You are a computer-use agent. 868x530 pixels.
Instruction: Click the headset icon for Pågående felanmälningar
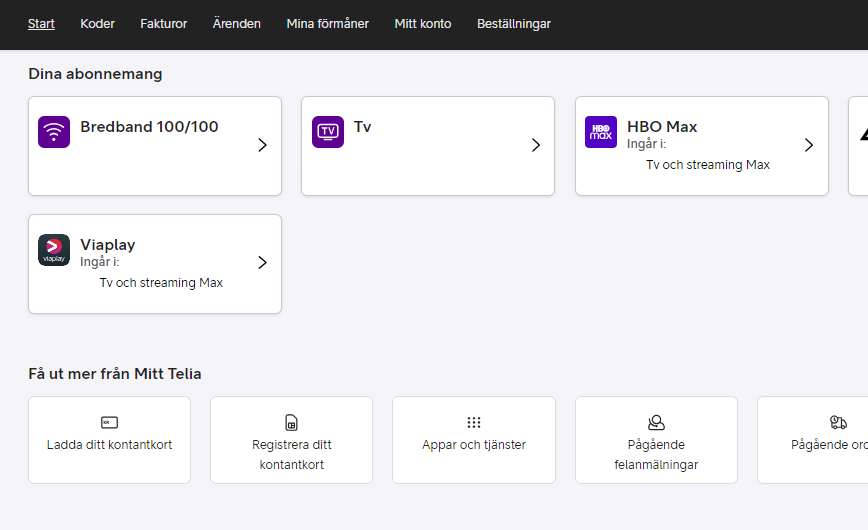pos(656,423)
